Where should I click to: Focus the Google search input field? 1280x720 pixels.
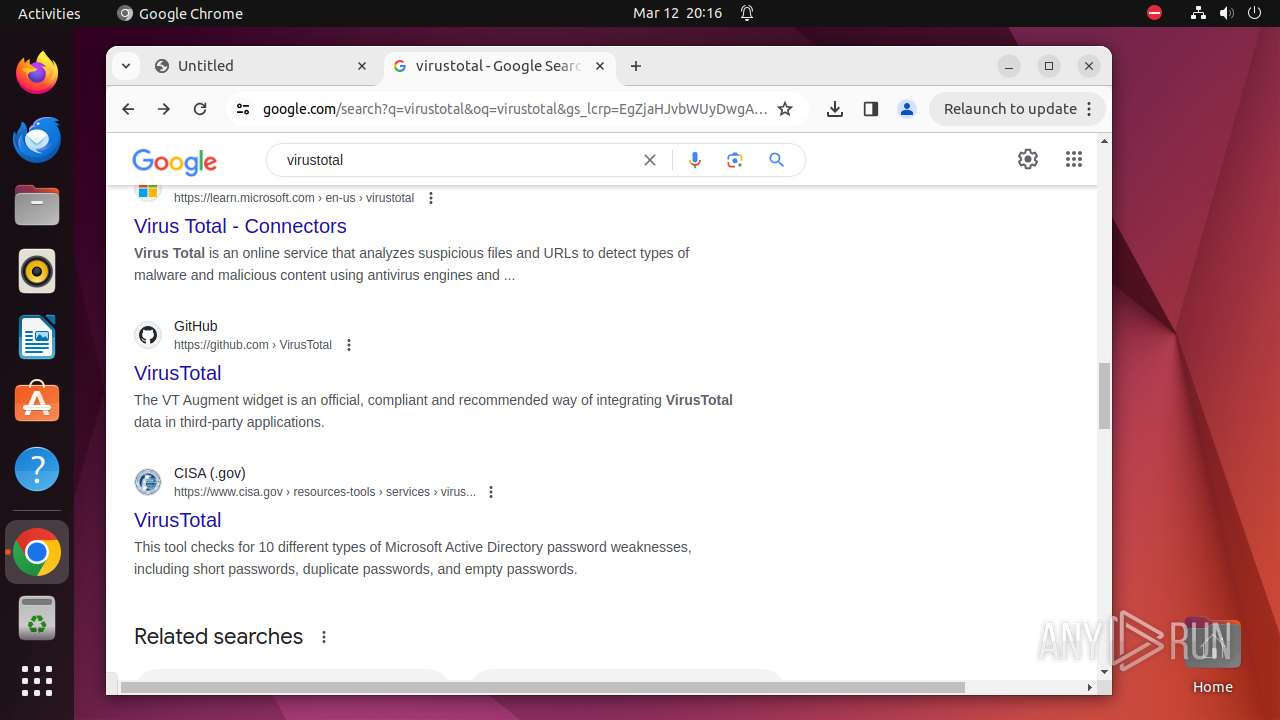coord(460,160)
